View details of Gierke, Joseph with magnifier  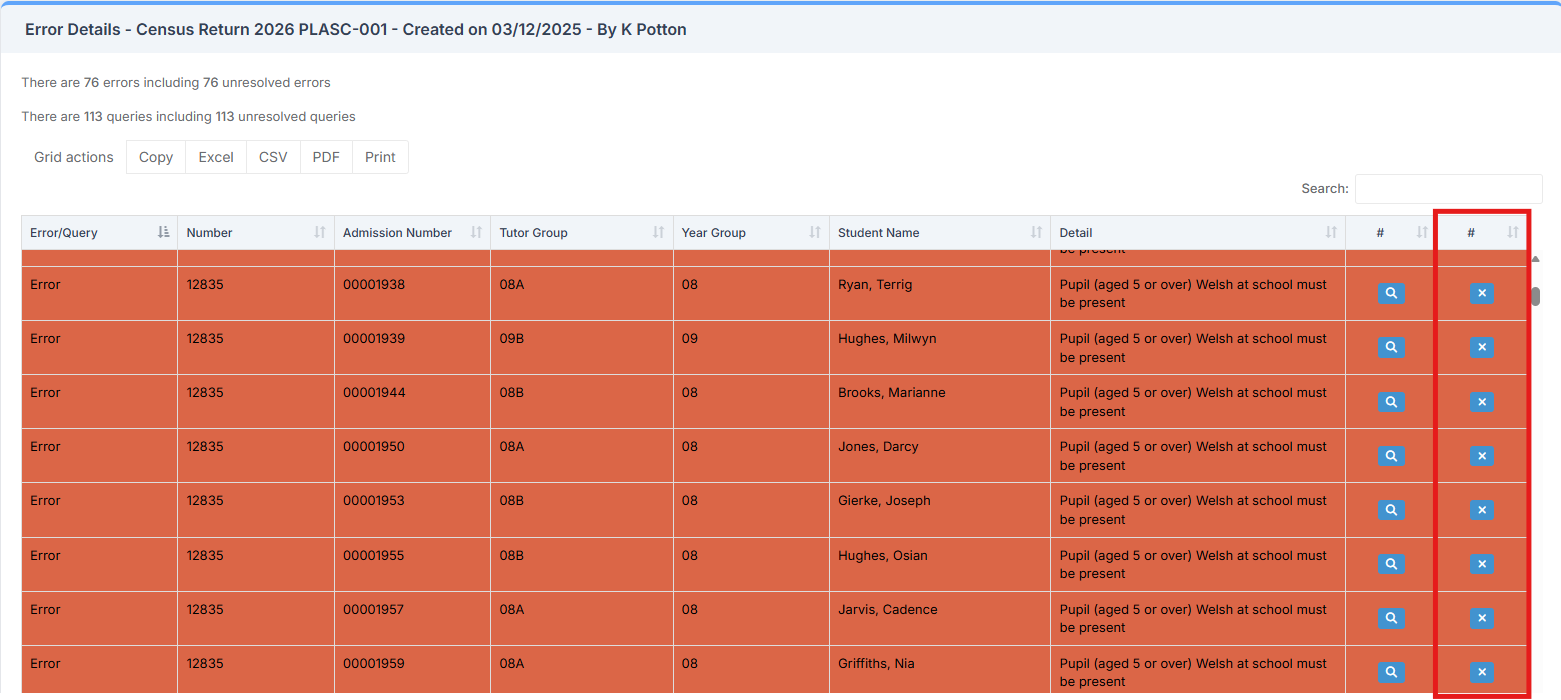click(x=1391, y=509)
